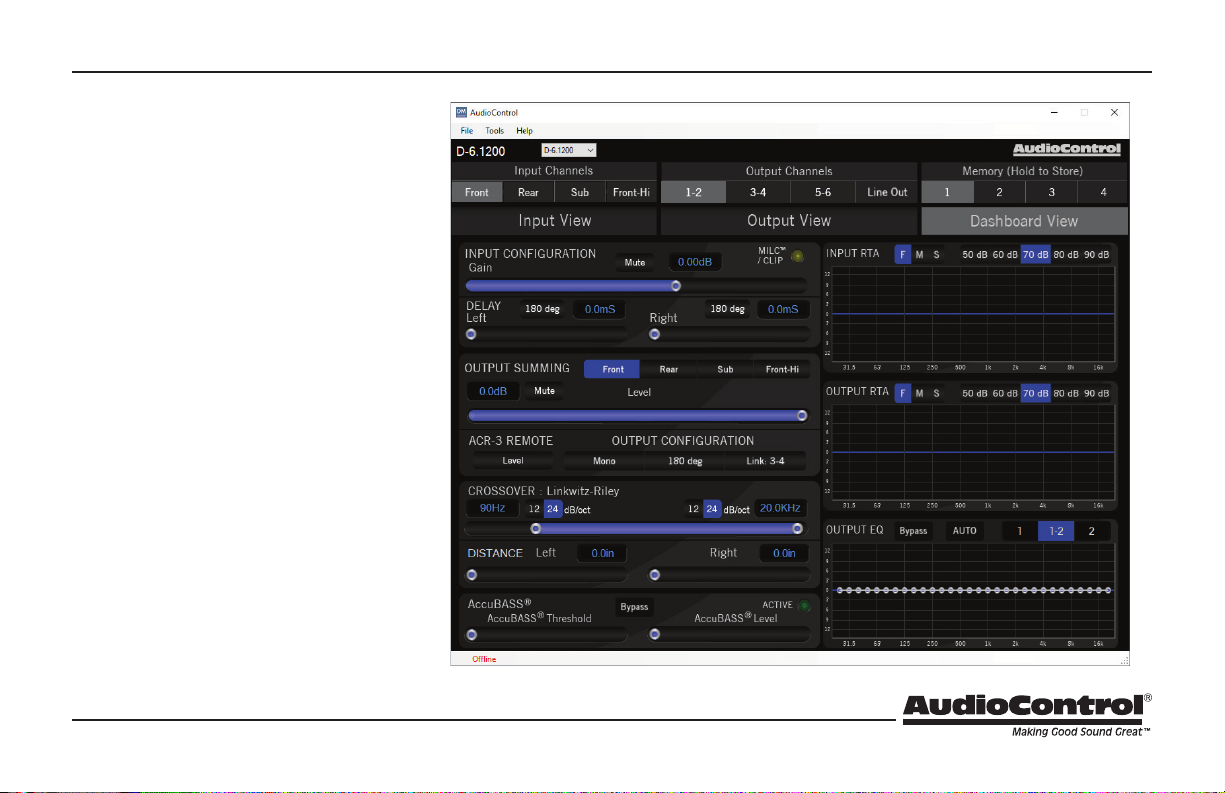Switch to Dashboard View
Screen dimensions: 1225x793
pyautogui.click(x=1024, y=221)
